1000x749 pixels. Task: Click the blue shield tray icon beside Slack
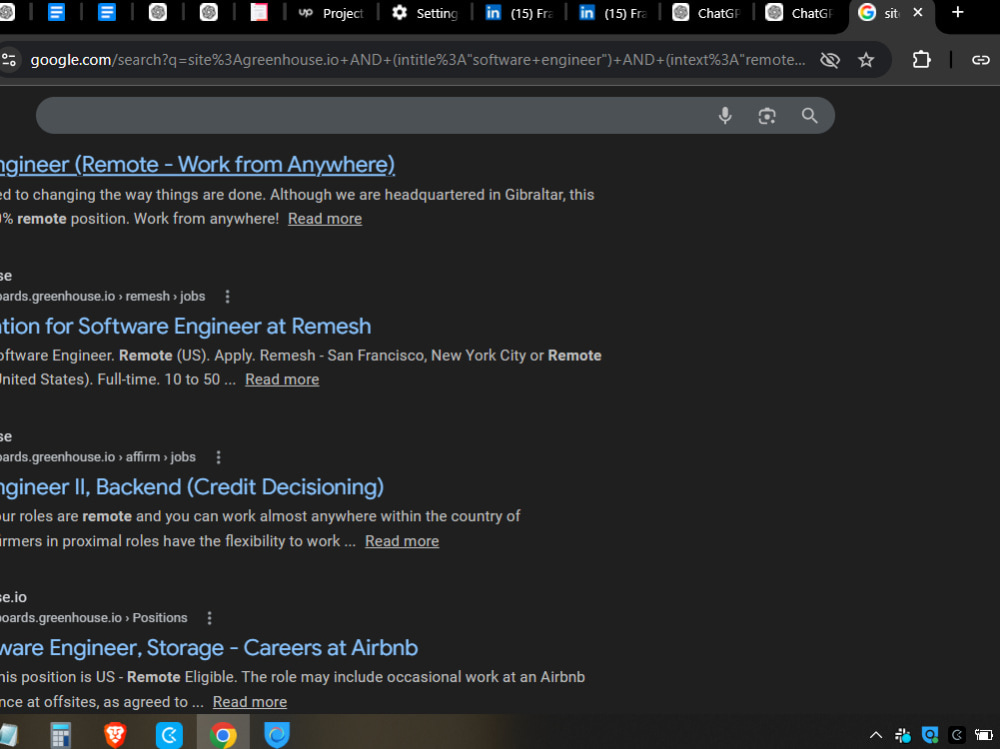coord(930,736)
